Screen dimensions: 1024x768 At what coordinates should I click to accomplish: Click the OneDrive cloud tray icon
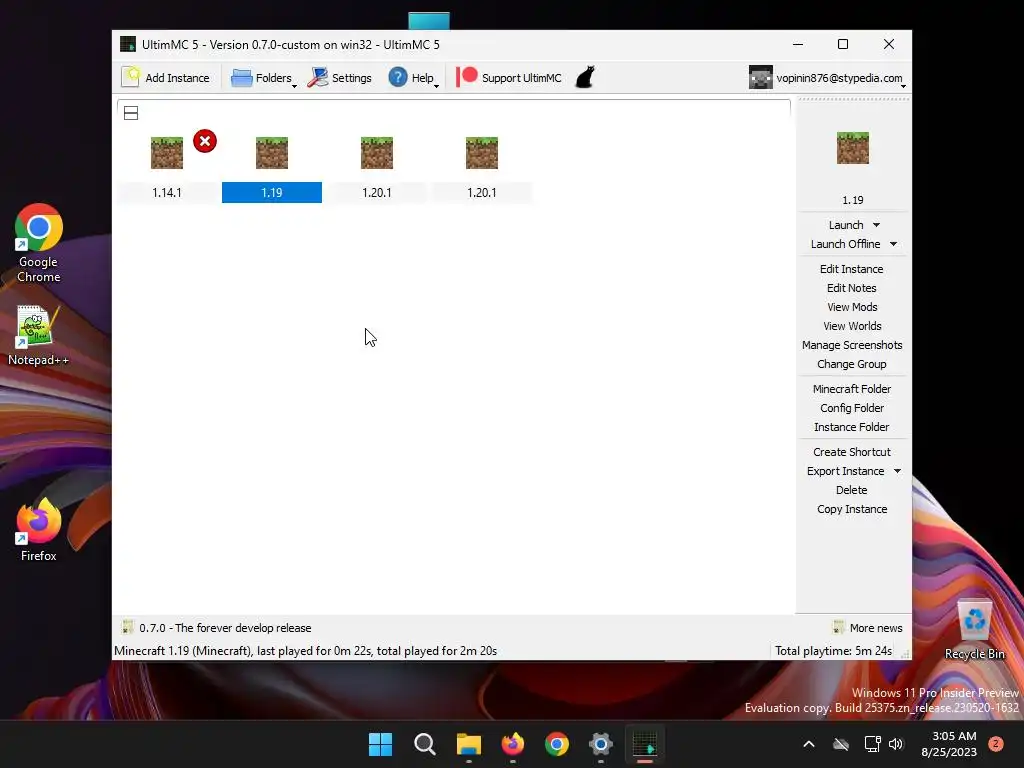click(841, 744)
